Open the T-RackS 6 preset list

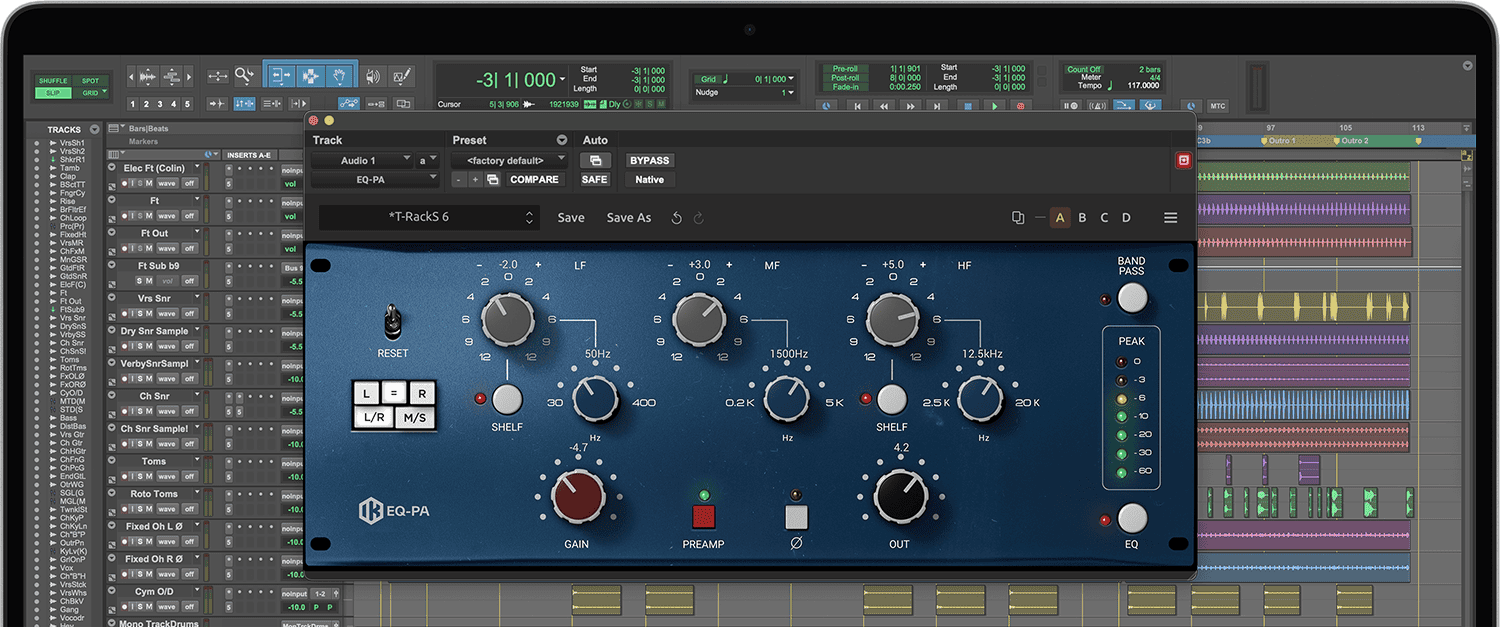pyautogui.click(x=430, y=217)
